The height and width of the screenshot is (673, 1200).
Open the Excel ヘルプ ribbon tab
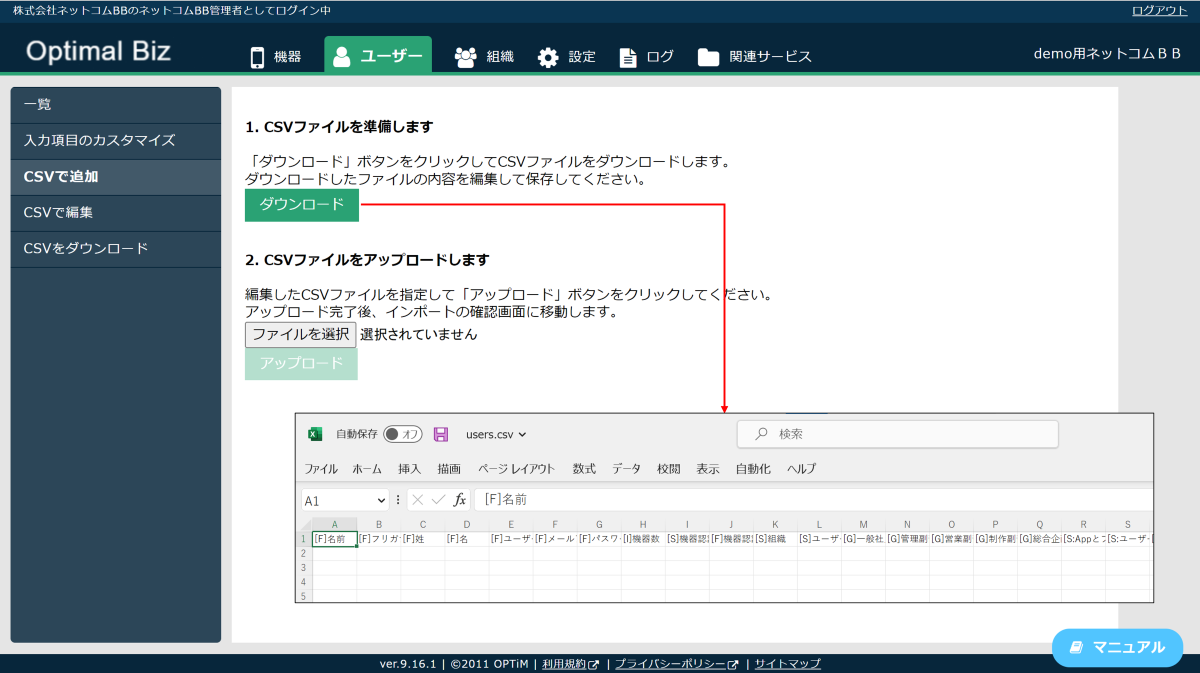[801, 468]
